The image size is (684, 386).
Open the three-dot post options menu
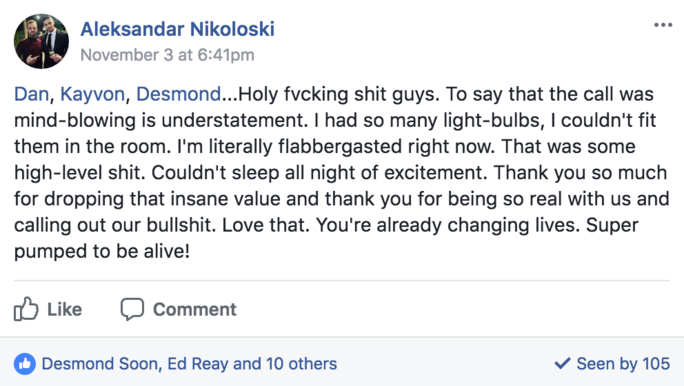pos(663,25)
